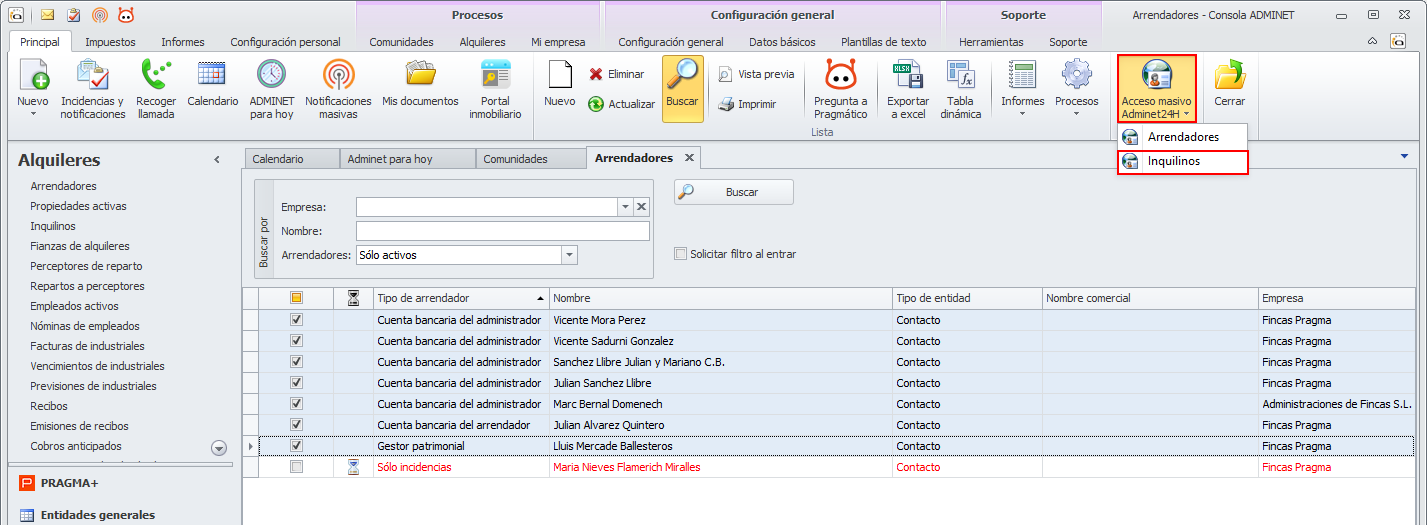Select Inquilinos from the Acceso masivo menu
This screenshot has height=525, width=1427.
point(1173,161)
